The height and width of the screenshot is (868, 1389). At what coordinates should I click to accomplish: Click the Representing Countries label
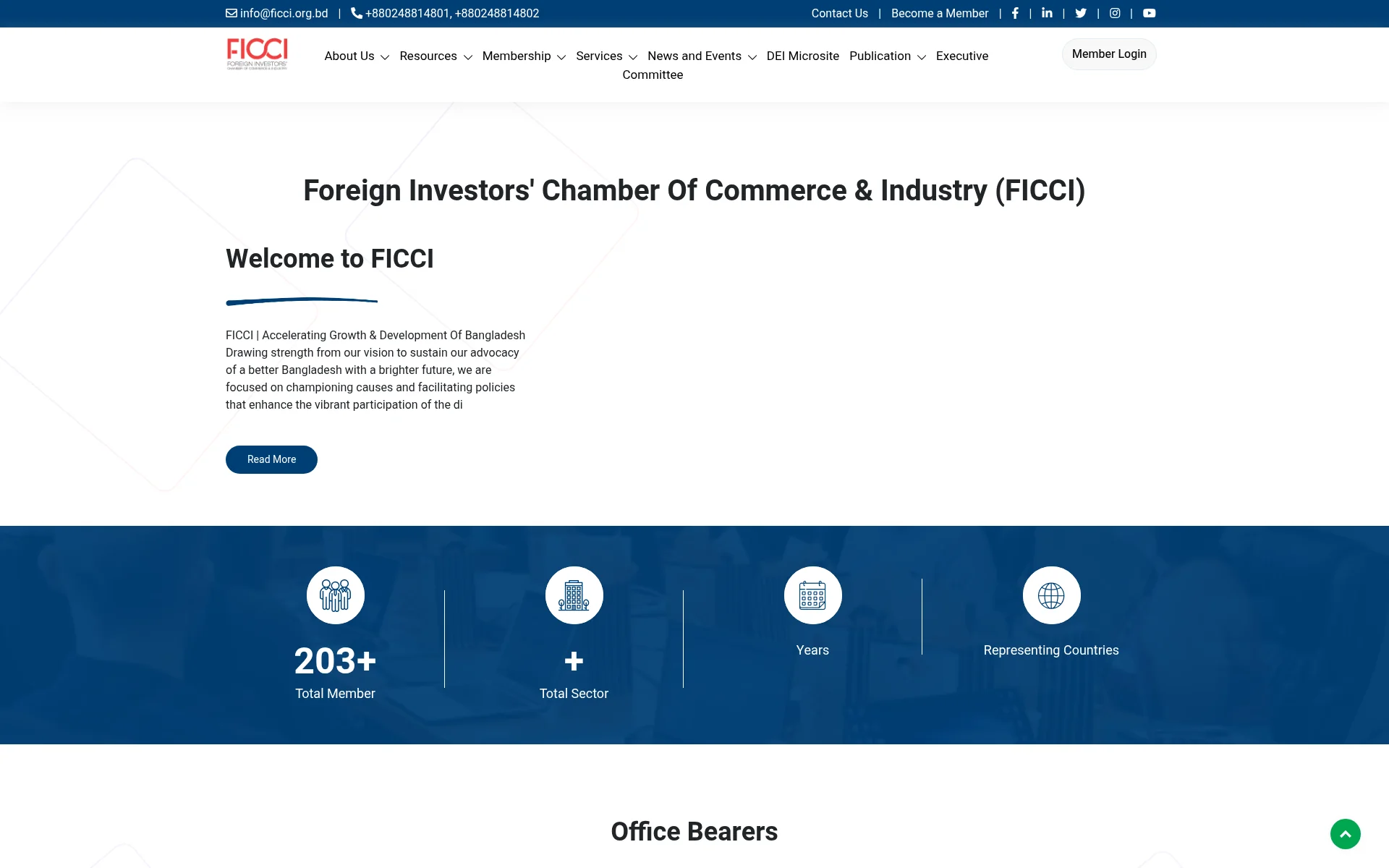[1051, 650]
